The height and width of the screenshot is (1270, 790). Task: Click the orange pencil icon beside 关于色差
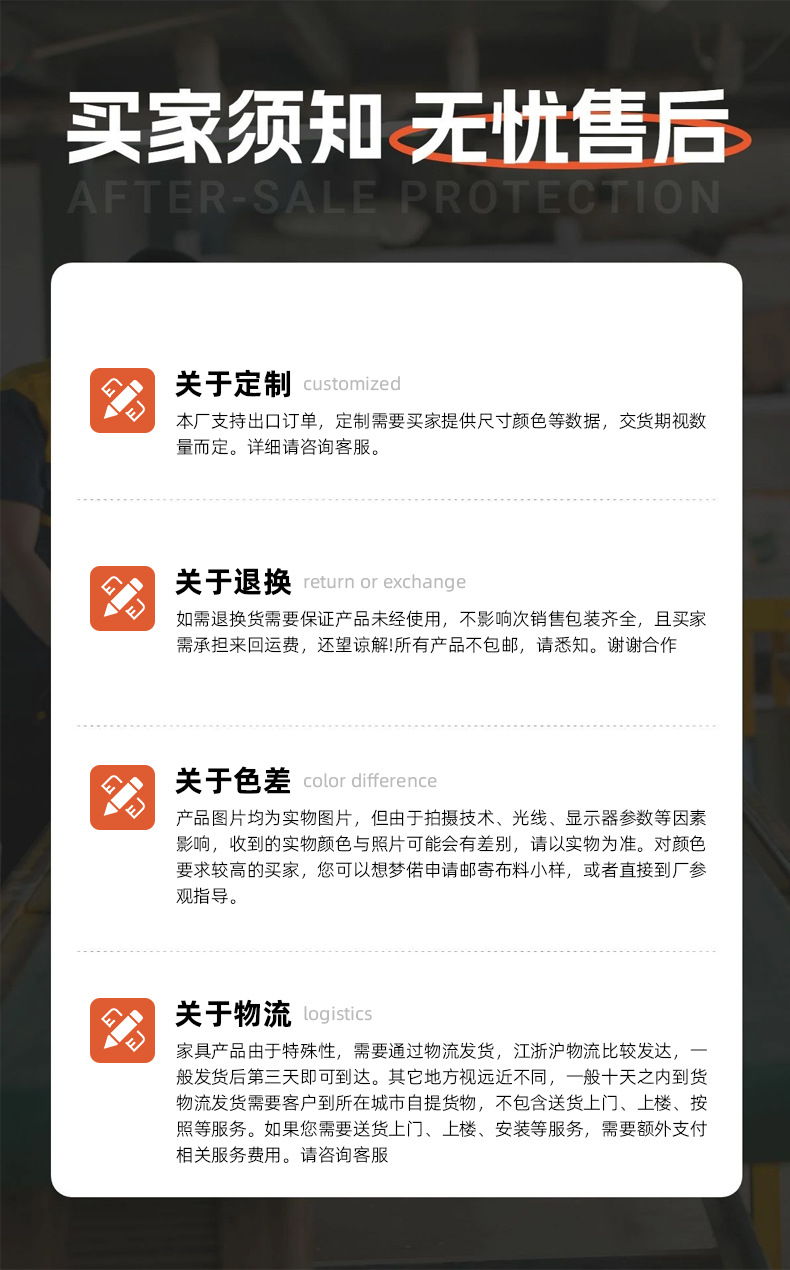pyautogui.click(x=122, y=797)
